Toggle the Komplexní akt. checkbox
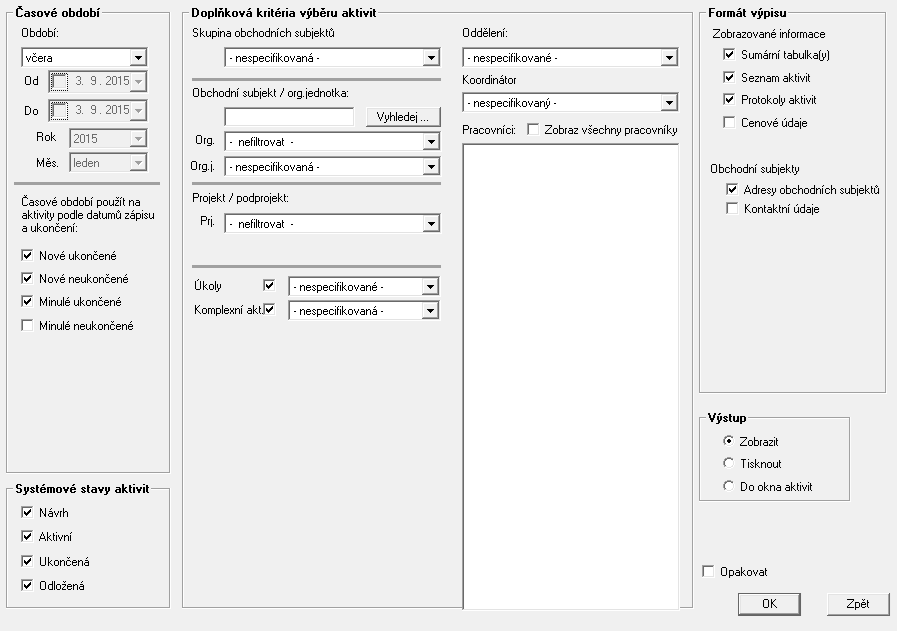Image resolution: width=897 pixels, height=631 pixels. (269, 309)
